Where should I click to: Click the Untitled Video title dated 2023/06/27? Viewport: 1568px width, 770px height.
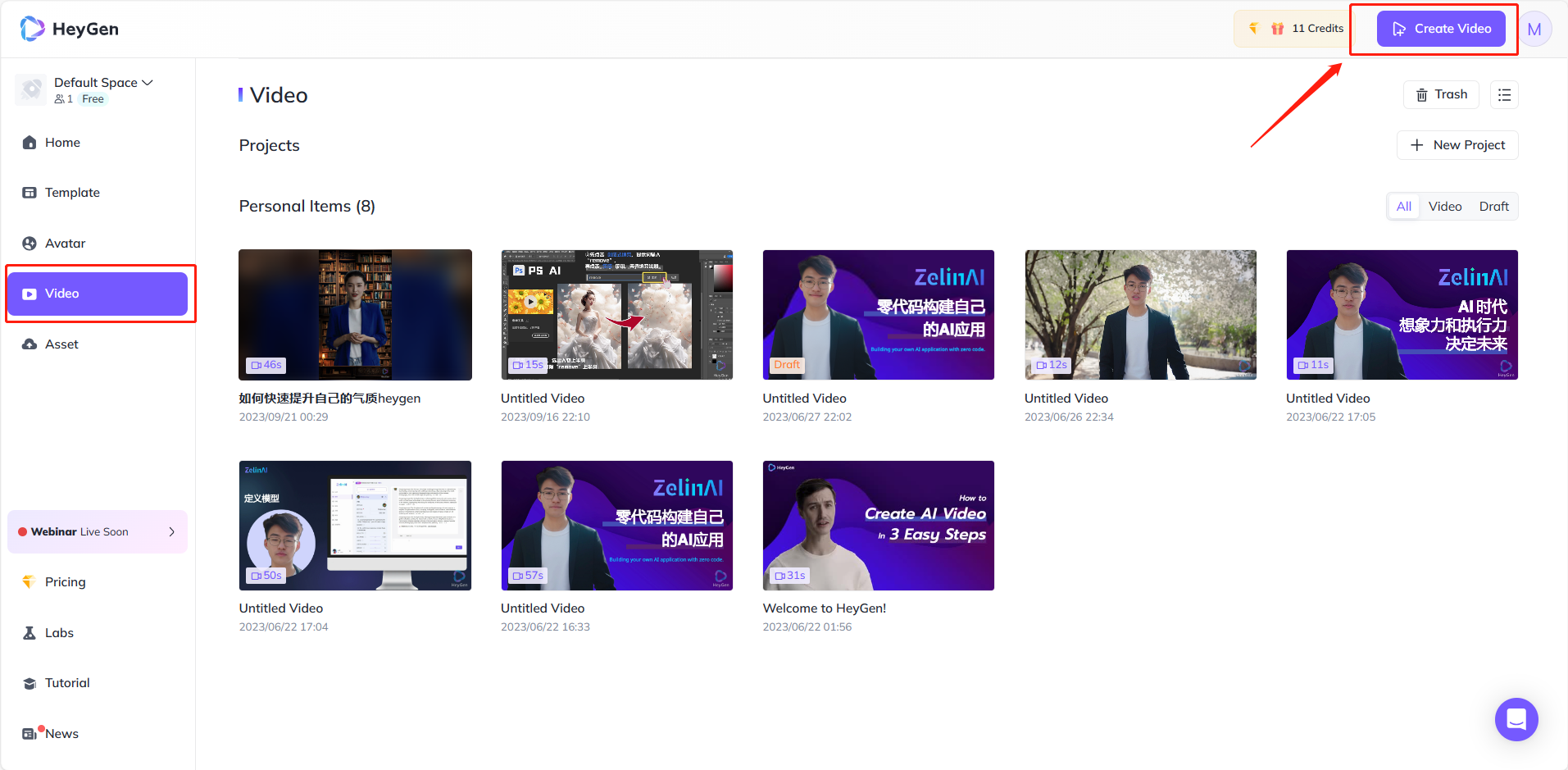(x=804, y=399)
